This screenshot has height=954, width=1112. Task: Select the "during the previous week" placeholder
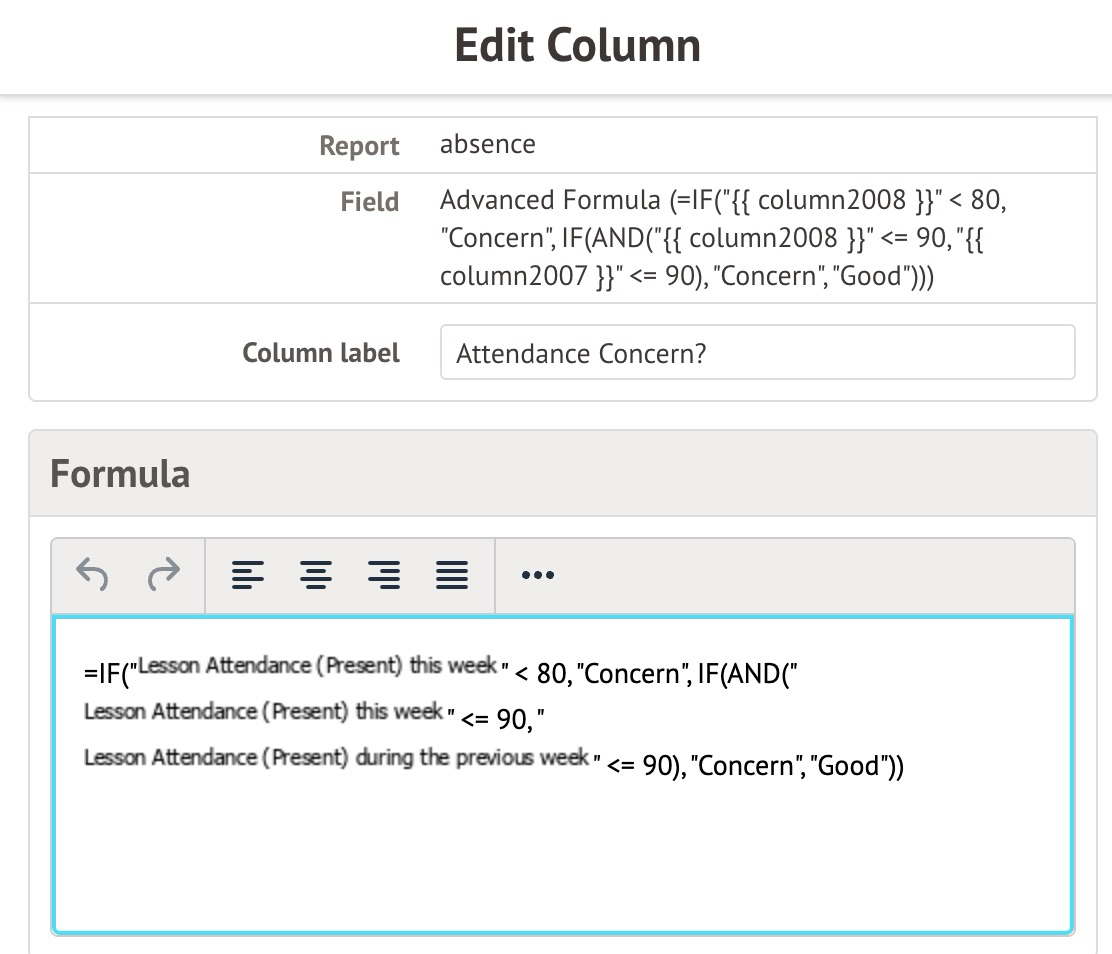pyautogui.click(x=336, y=758)
